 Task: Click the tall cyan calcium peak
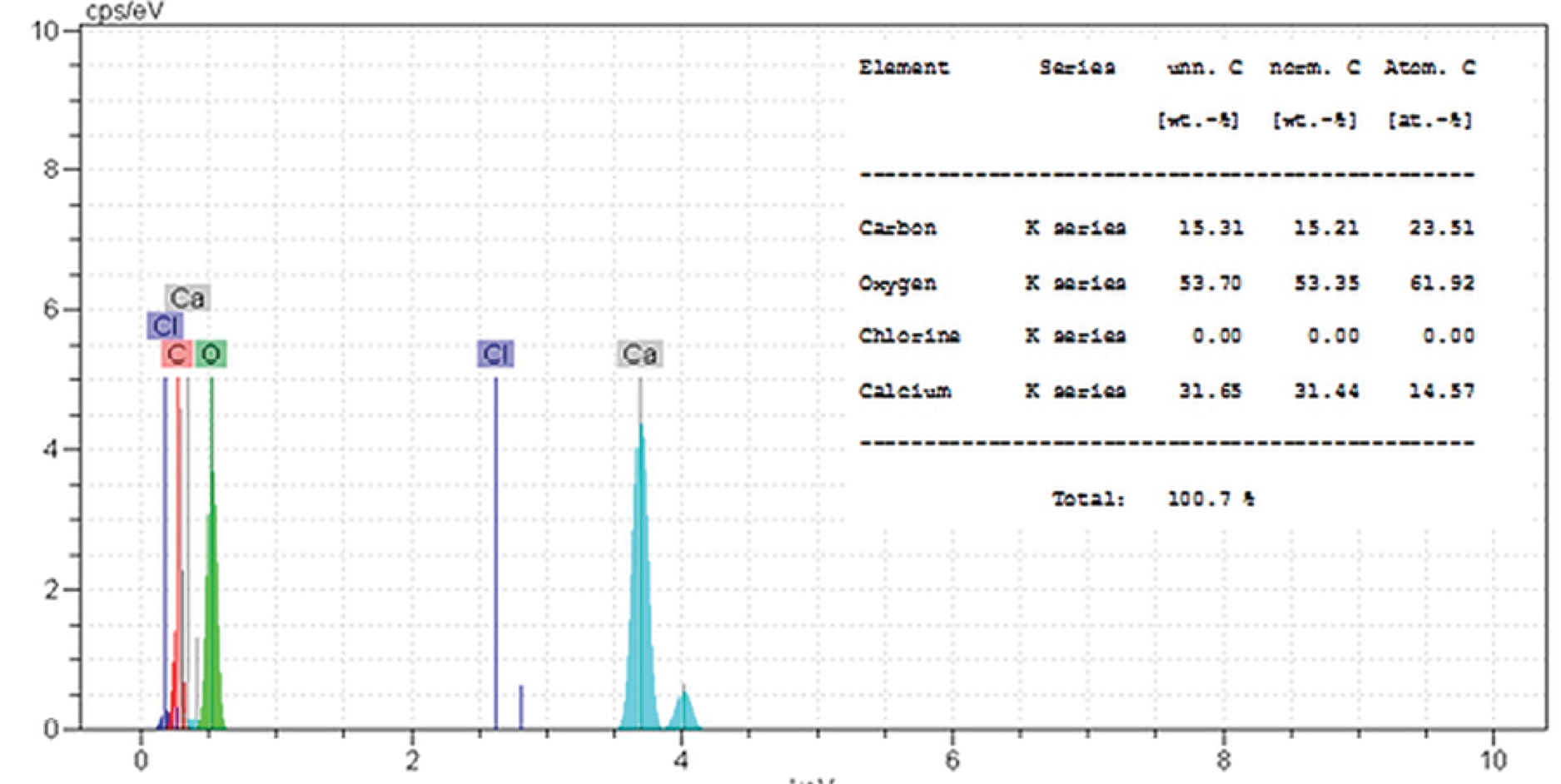click(639, 583)
